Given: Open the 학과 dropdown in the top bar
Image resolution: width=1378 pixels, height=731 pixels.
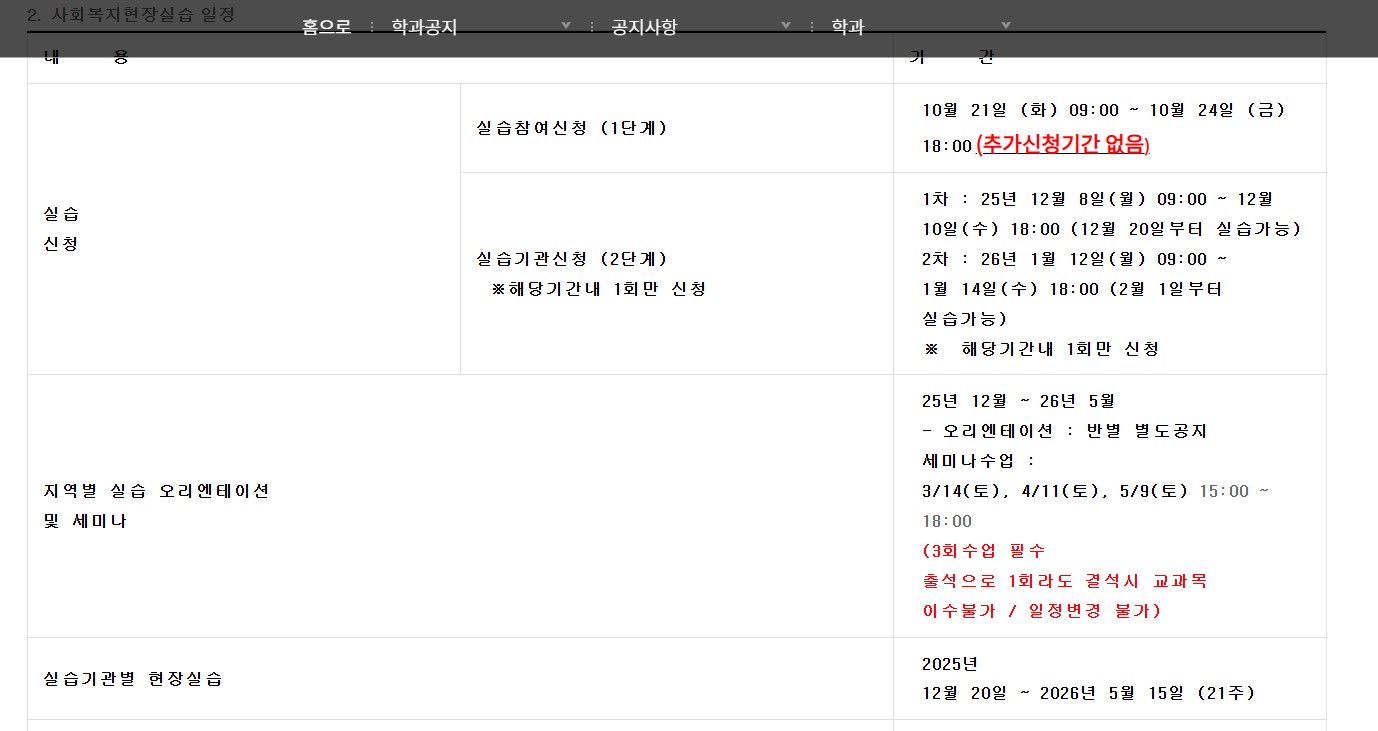Looking at the screenshot, I should click(922, 28).
